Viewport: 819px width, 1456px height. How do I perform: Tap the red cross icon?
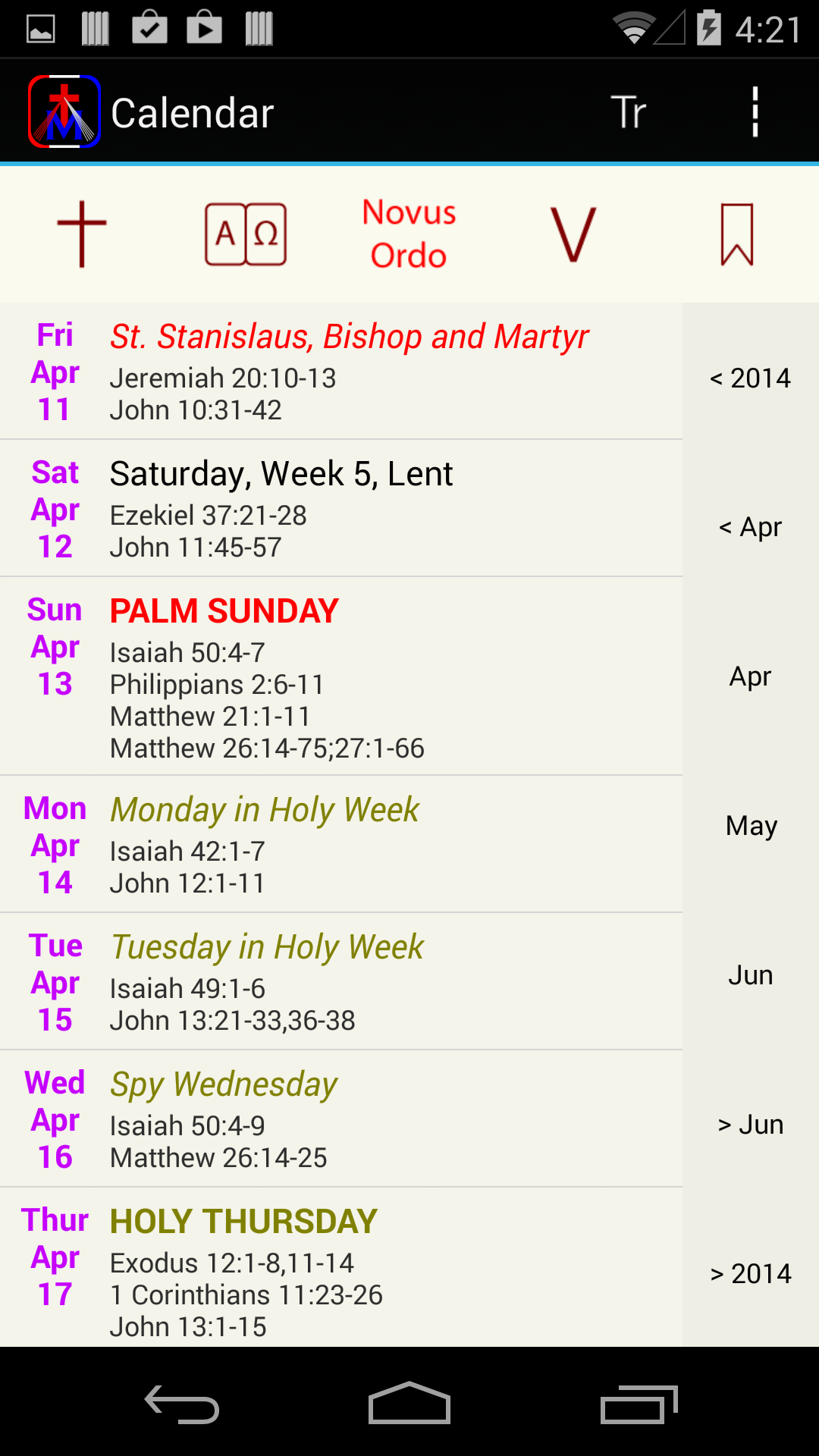point(82,234)
